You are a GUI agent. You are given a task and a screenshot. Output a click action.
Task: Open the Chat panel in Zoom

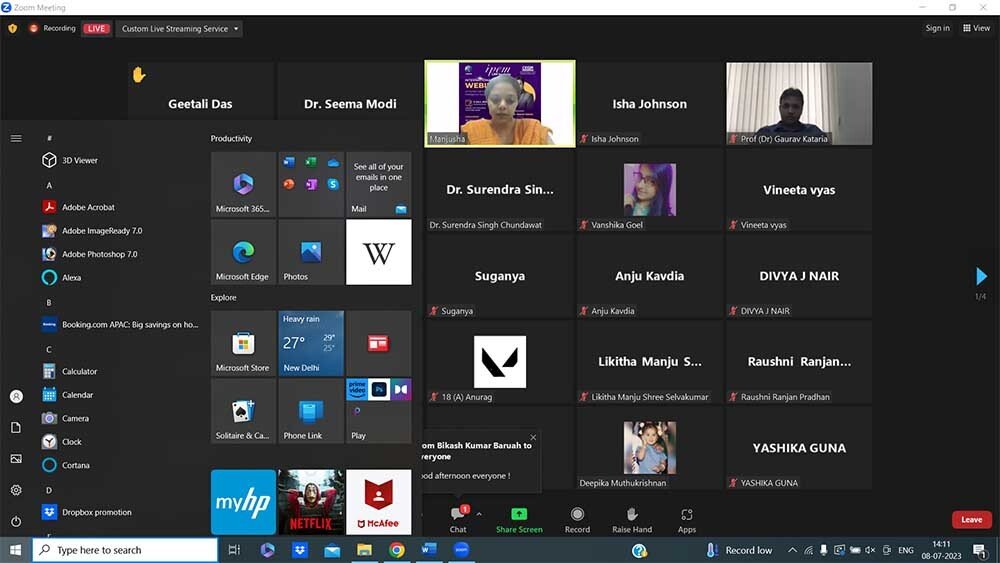(x=458, y=518)
